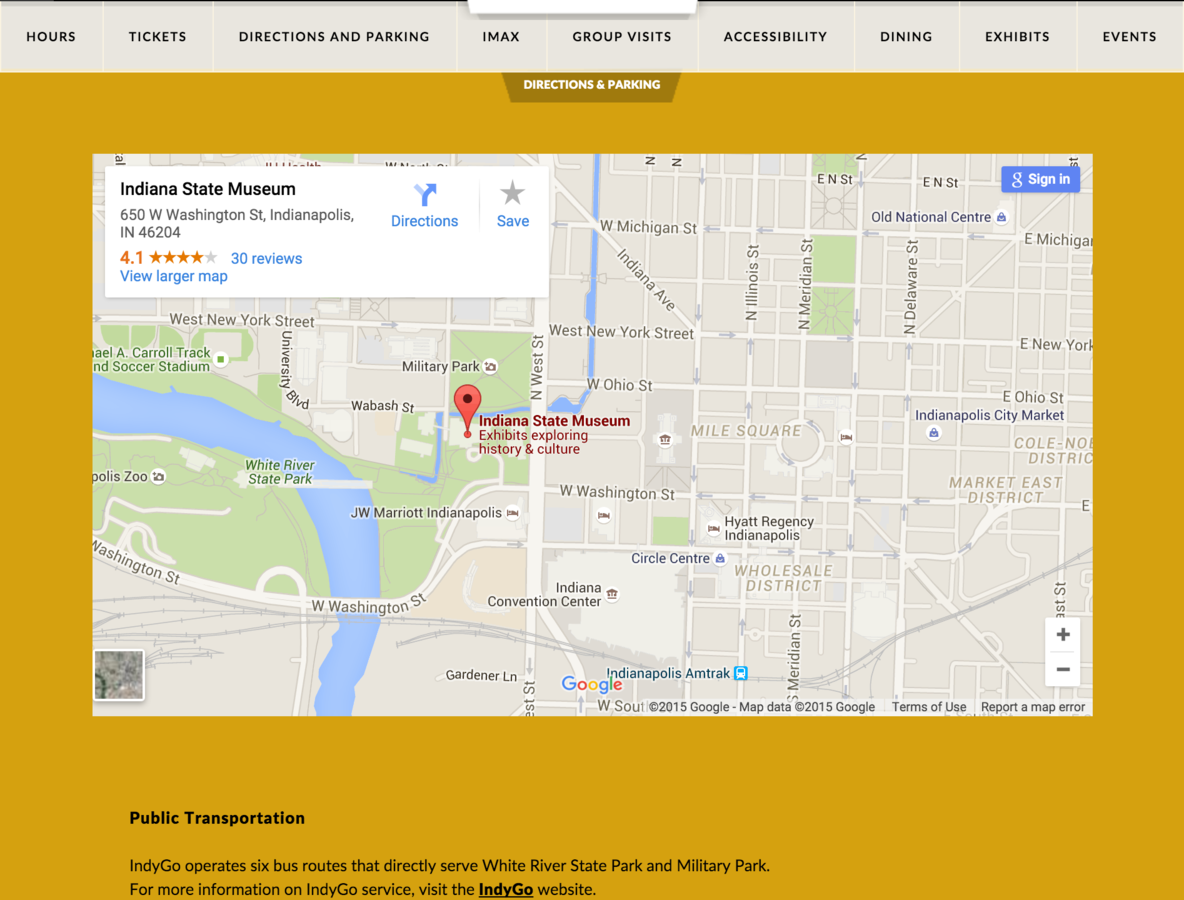Click the Old National Centre icon

1001,217
